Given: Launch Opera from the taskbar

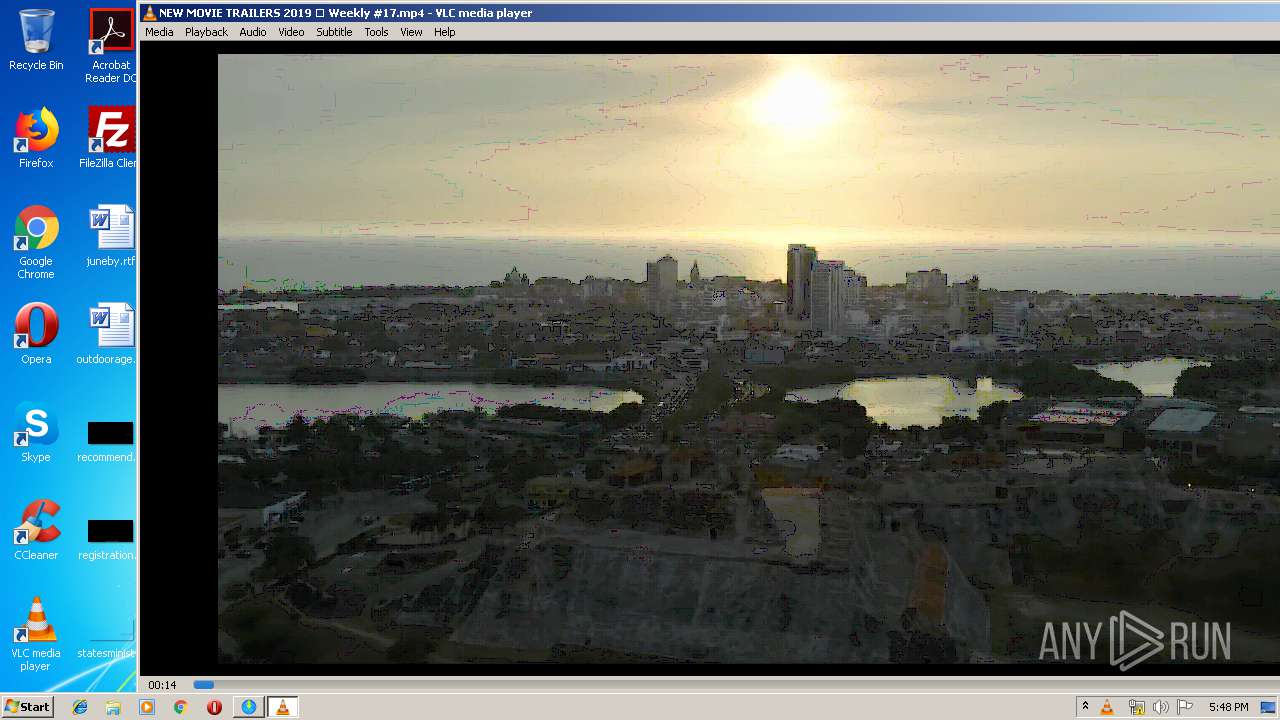Looking at the screenshot, I should point(214,707).
